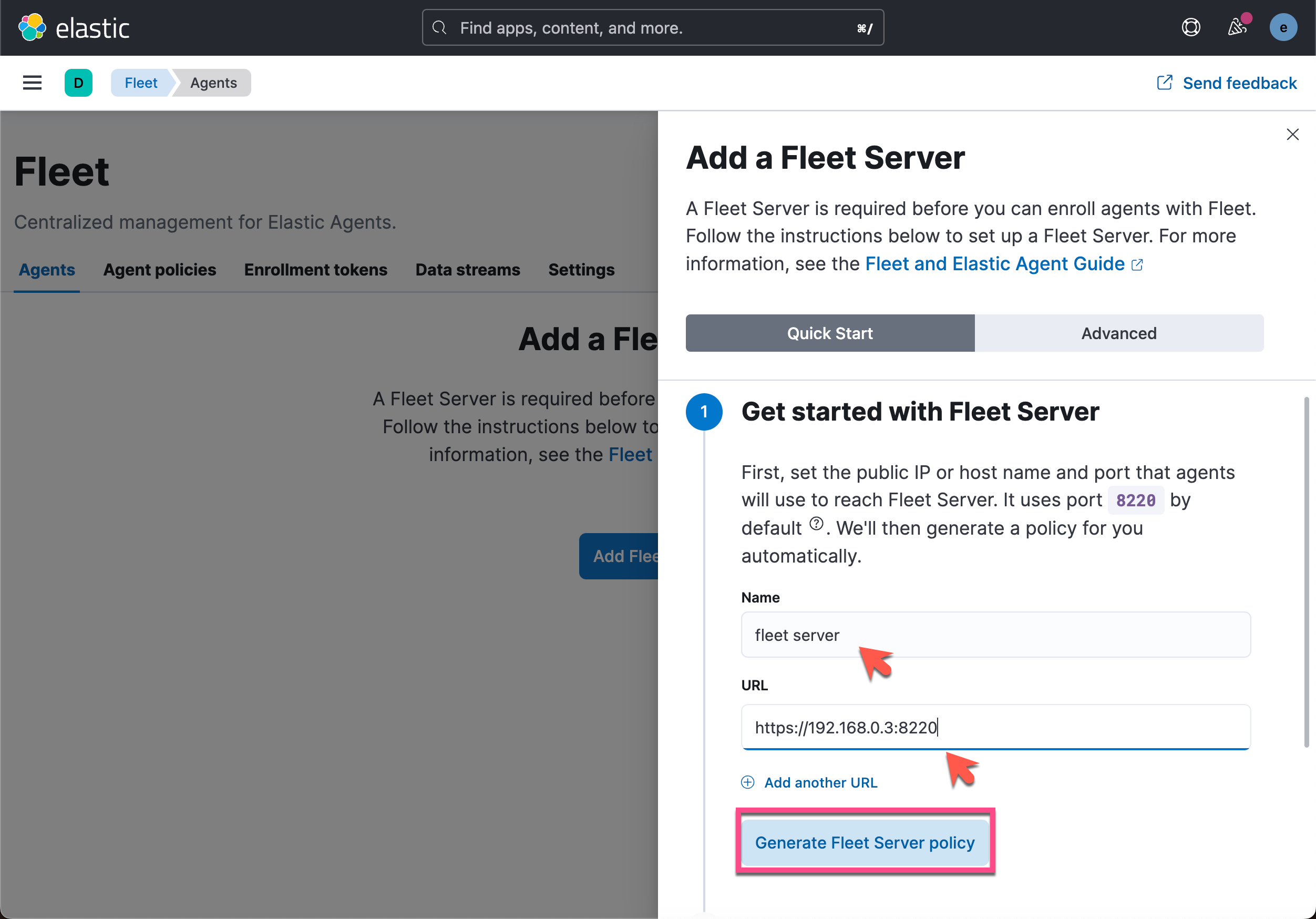The height and width of the screenshot is (919, 1316).
Task: Switch to the Data streams tab
Action: 467,270
